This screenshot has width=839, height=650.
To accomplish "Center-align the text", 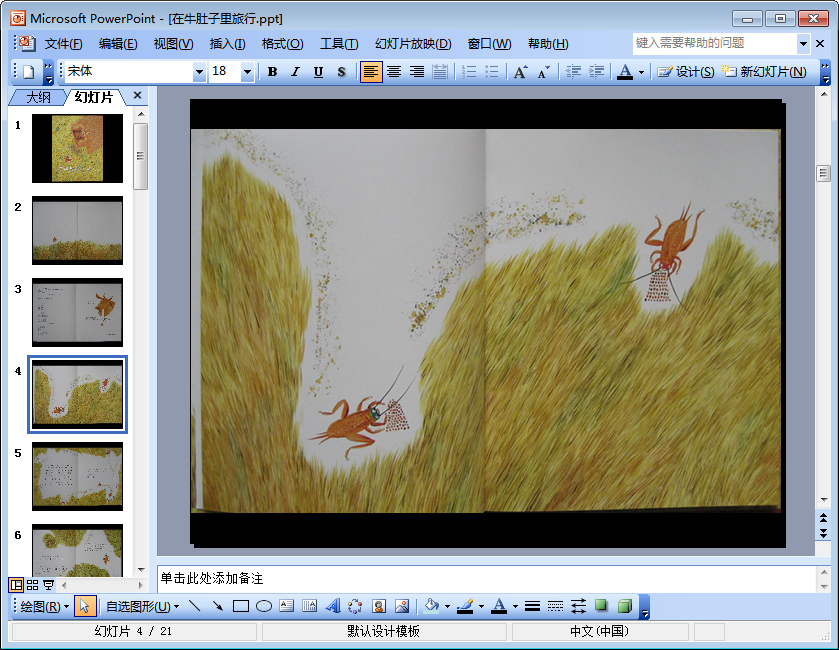I will coord(394,72).
